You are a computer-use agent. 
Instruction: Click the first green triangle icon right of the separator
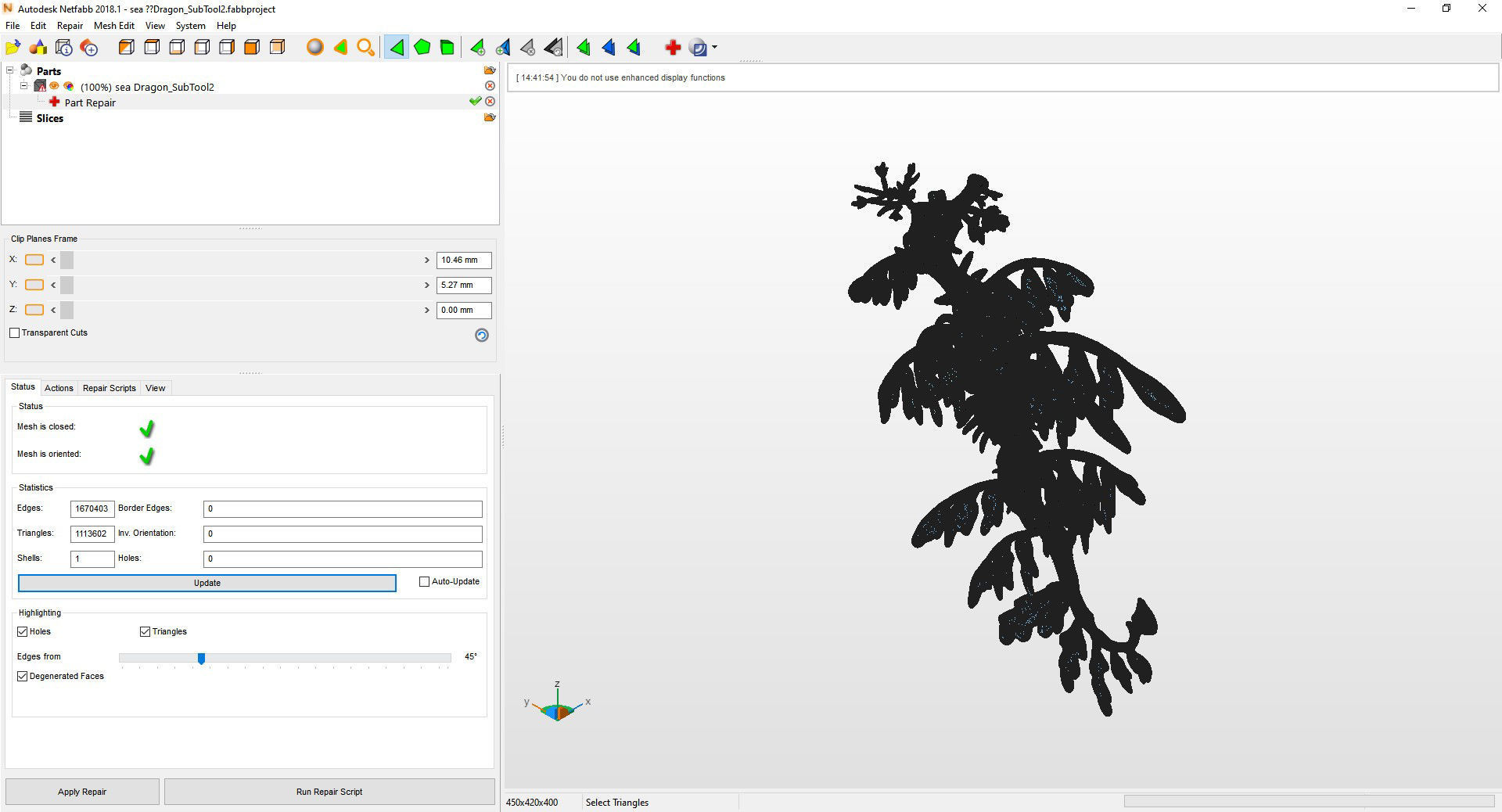click(584, 48)
